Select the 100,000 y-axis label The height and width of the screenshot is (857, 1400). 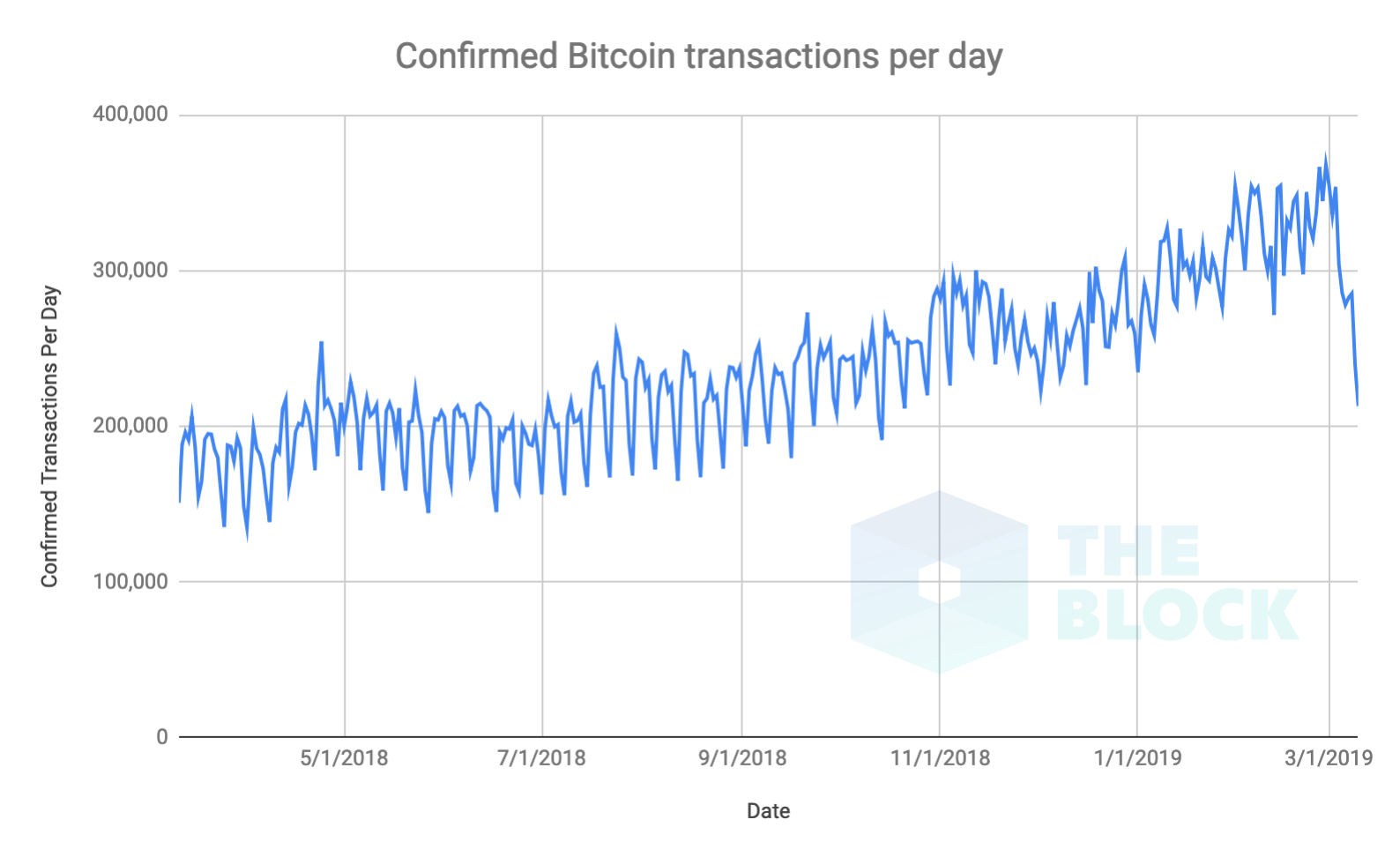pyautogui.click(x=130, y=582)
